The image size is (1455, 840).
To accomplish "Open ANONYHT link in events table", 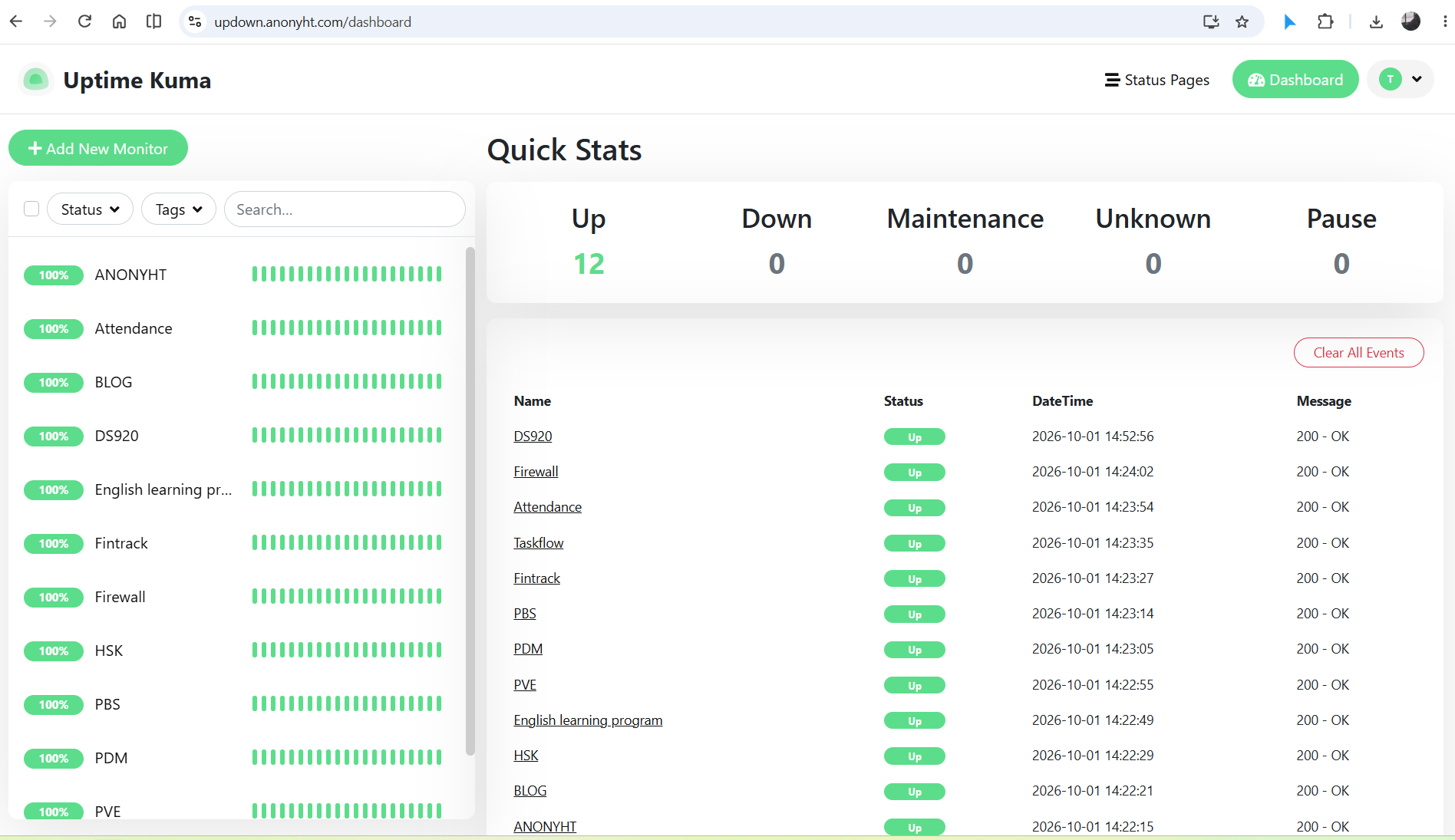I will [x=545, y=826].
